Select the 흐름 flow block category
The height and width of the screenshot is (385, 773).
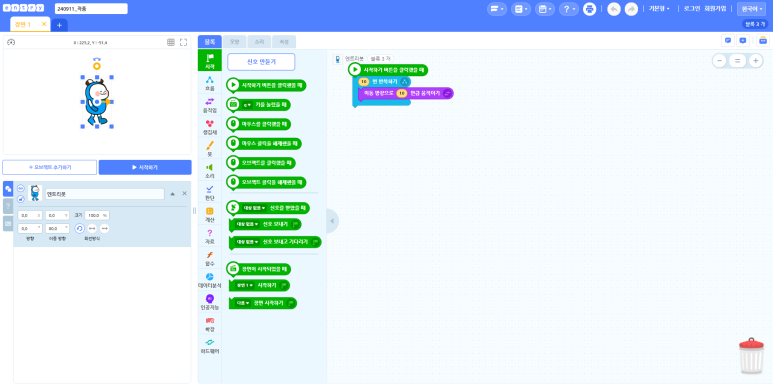tap(210, 83)
